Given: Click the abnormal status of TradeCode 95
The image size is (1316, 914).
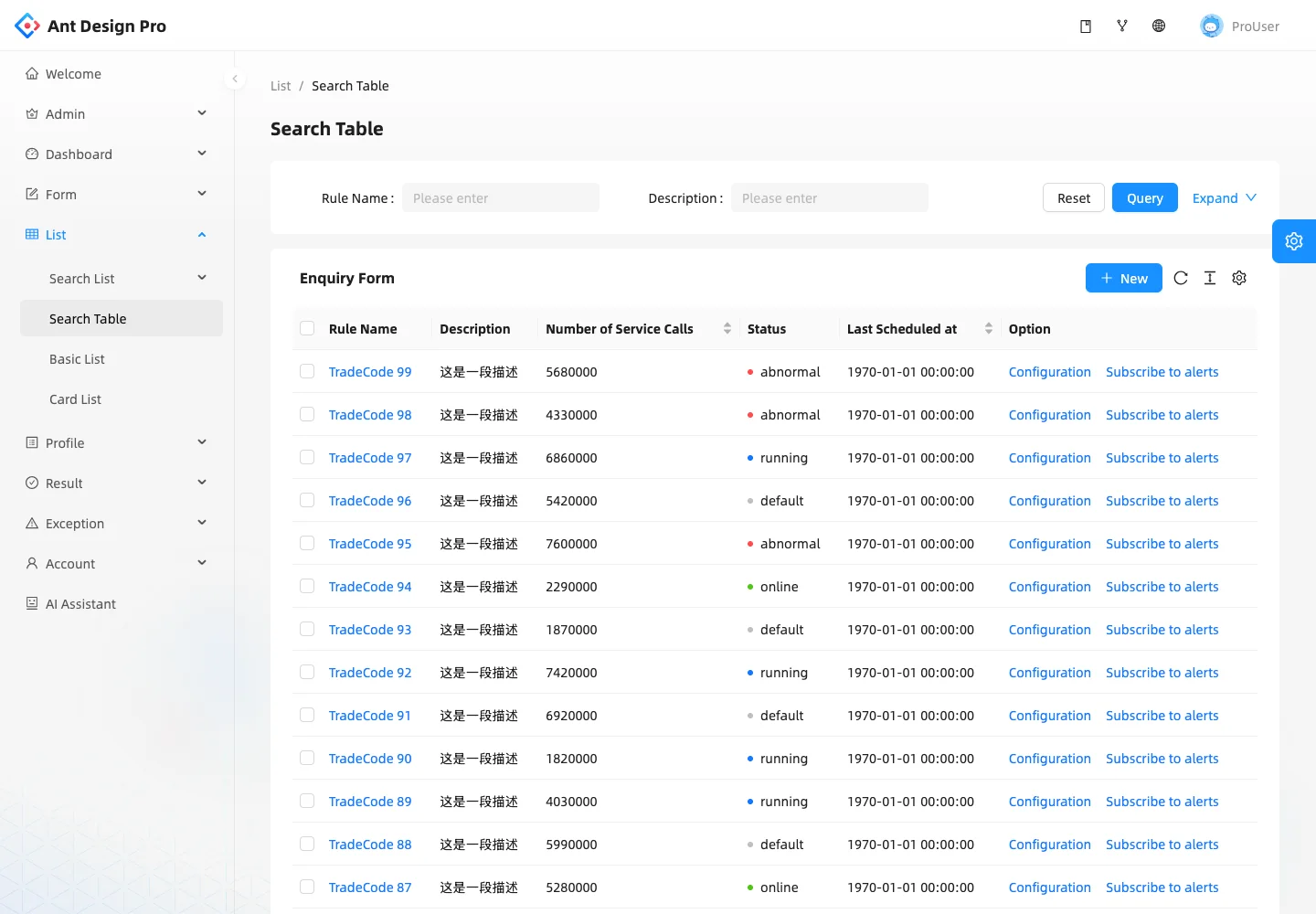Looking at the screenshot, I should (x=784, y=544).
